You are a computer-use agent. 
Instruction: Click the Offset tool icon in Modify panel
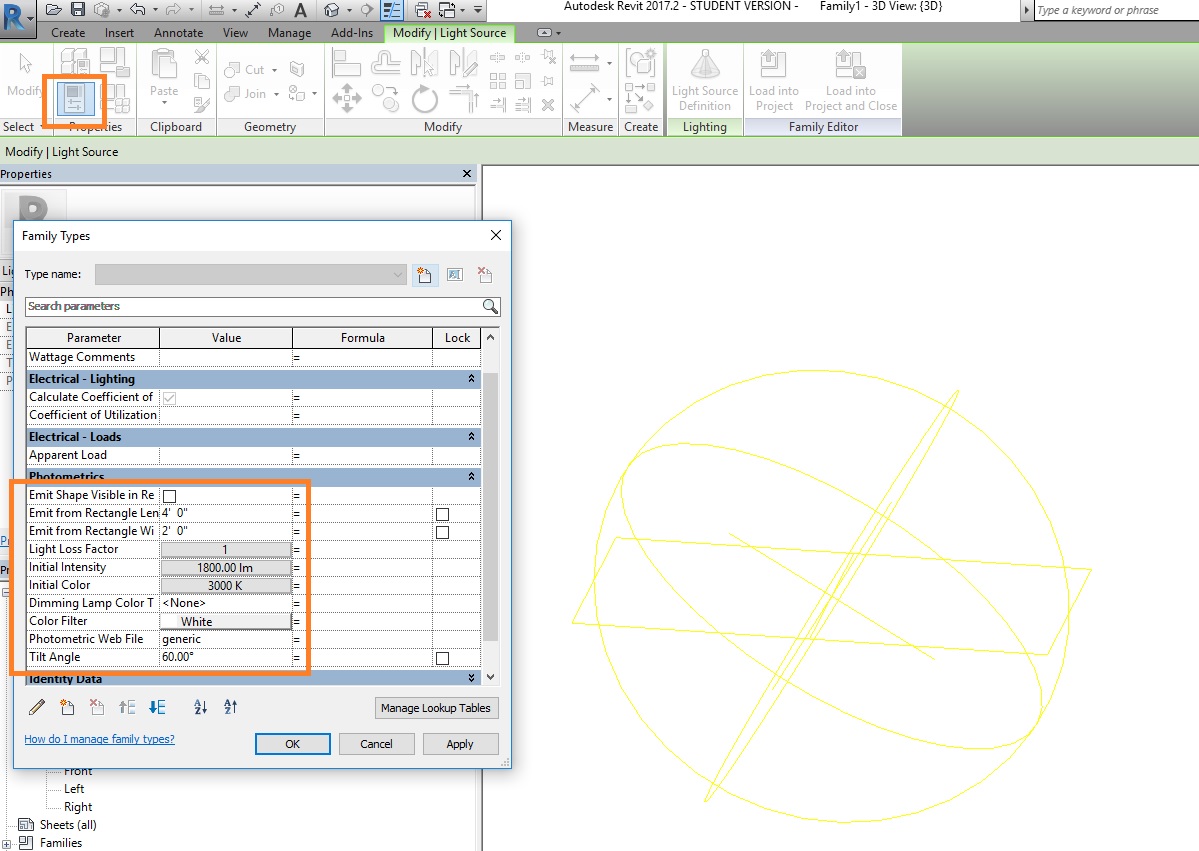[385, 63]
